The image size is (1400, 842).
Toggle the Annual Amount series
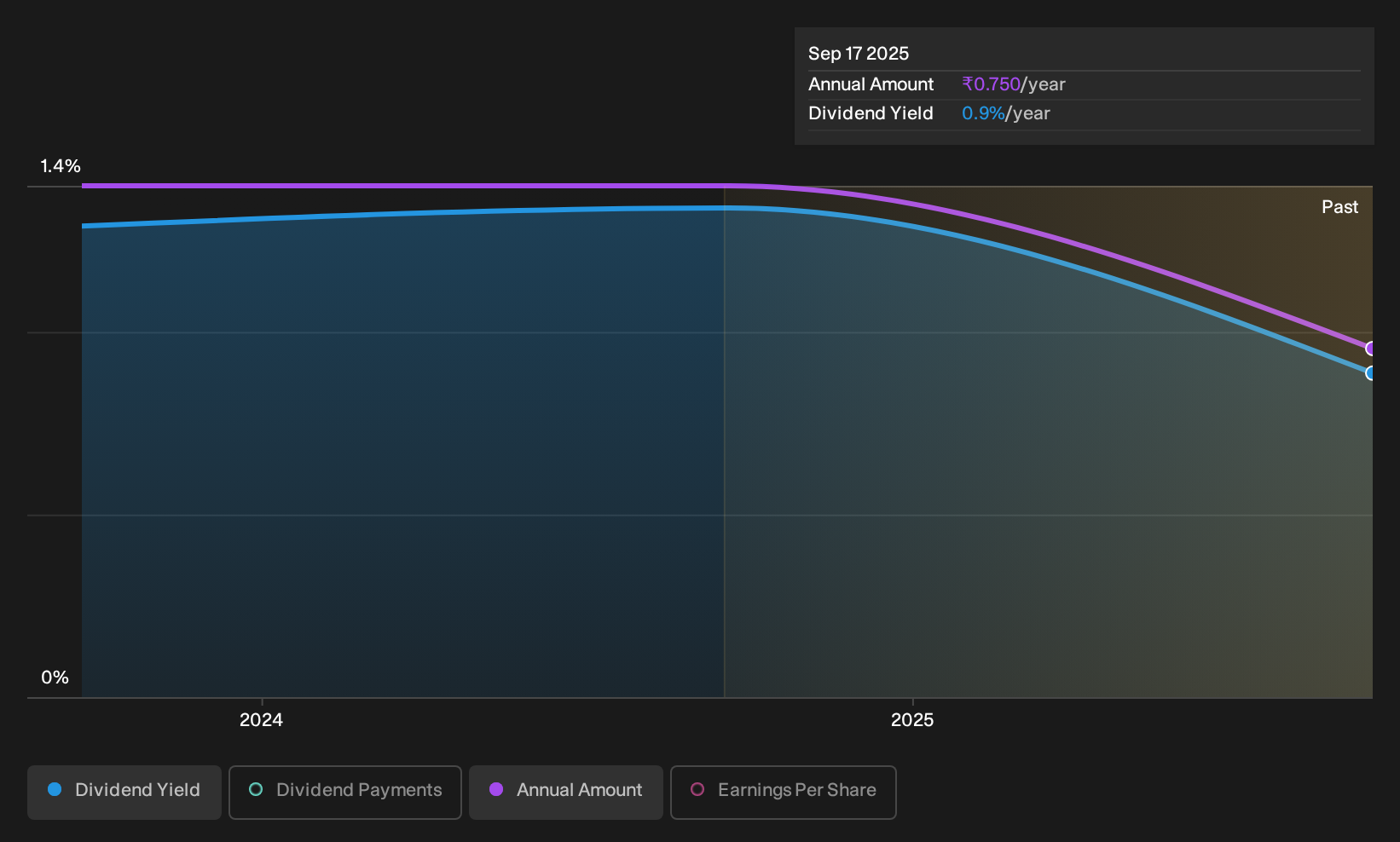coord(566,792)
